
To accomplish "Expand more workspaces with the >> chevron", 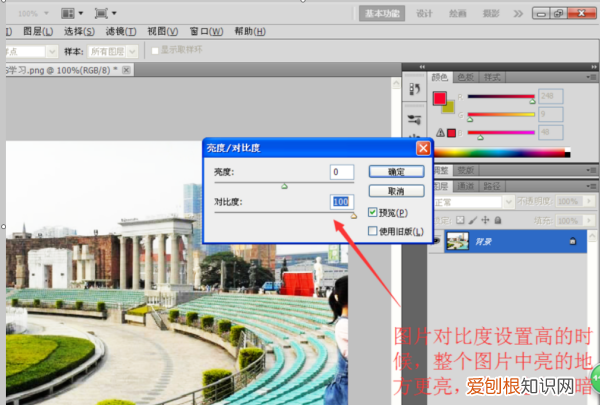I will 518,14.
